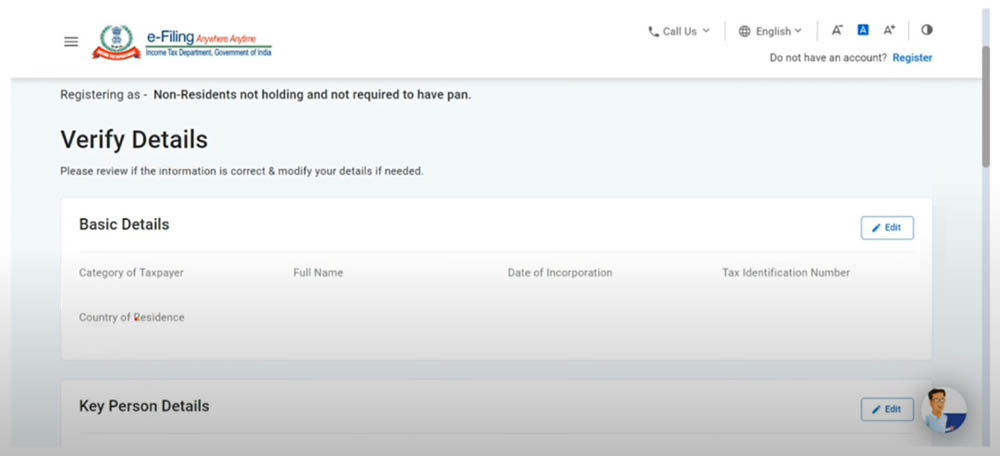Edit the Key Person Details section
The image size is (1000, 456).
pos(886,409)
